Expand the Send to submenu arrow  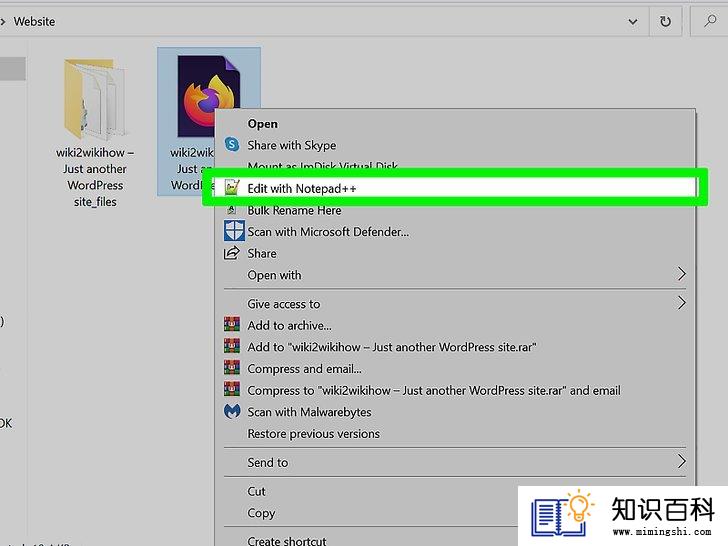[x=681, y=462]
